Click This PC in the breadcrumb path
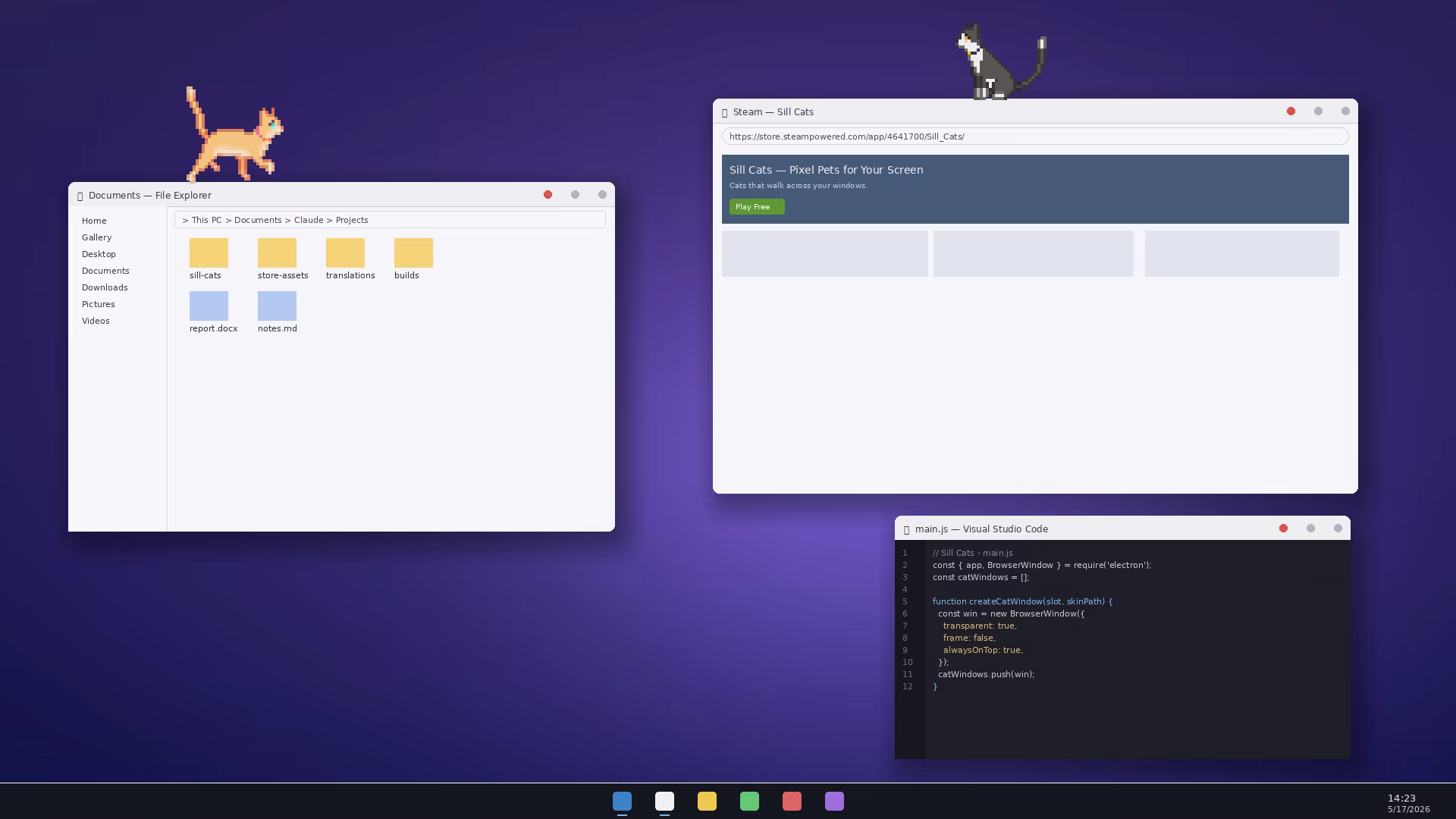Image resolution: width=1456 pixels, height=819 pixels. (x=206, y=220)
